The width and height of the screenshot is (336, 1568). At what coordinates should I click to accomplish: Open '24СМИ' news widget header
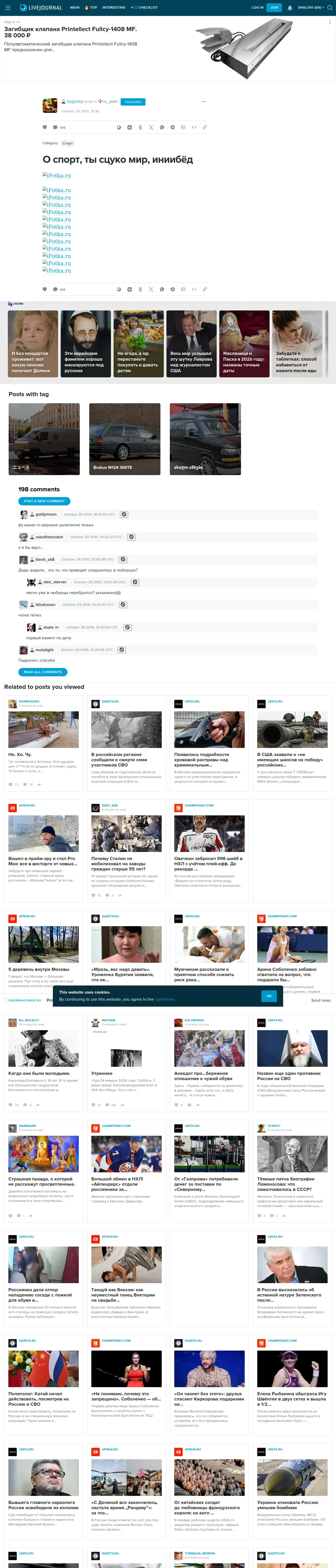click(16, 303)
